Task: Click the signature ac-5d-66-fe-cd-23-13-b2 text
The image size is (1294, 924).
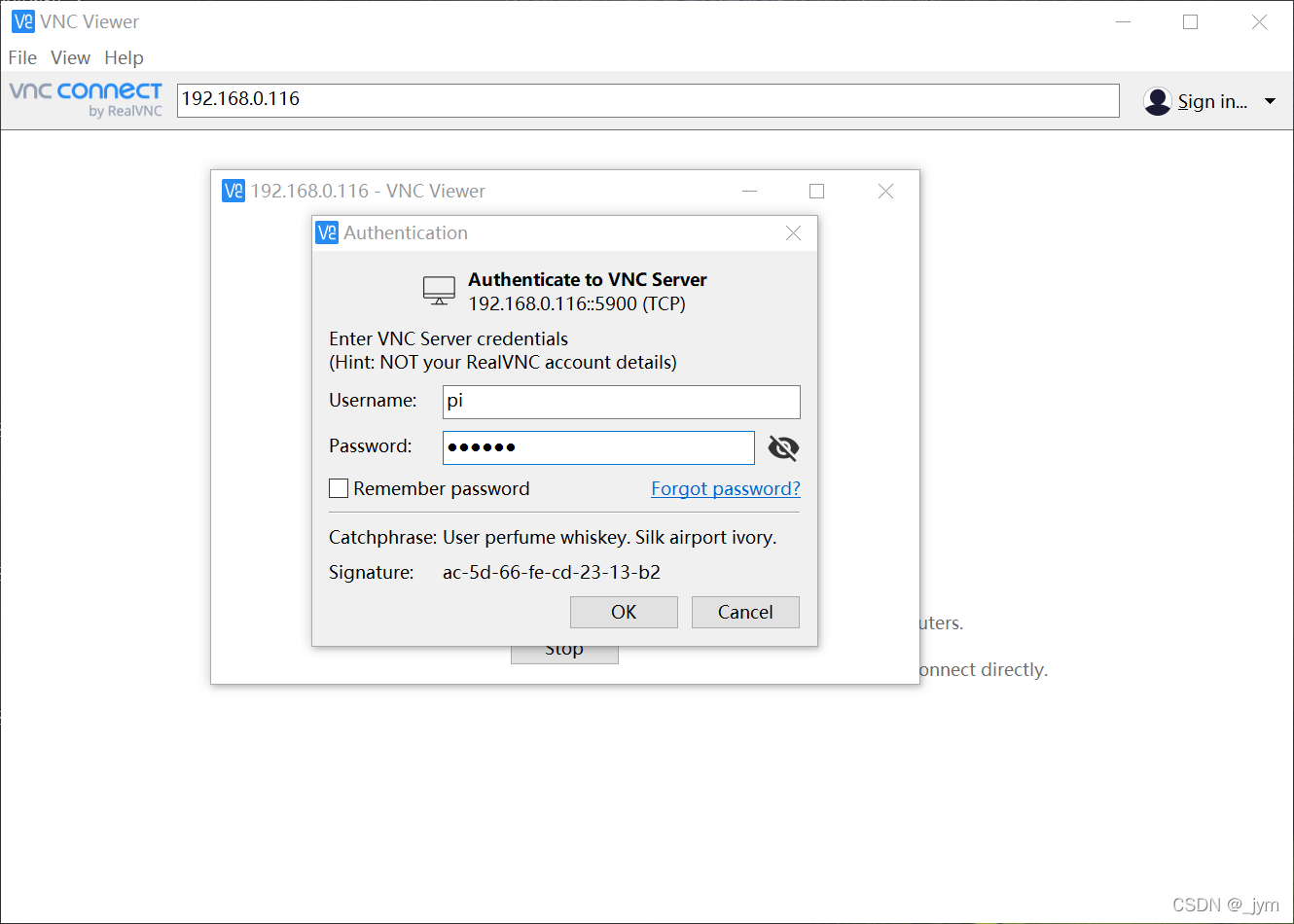Action: click(552, 572)
